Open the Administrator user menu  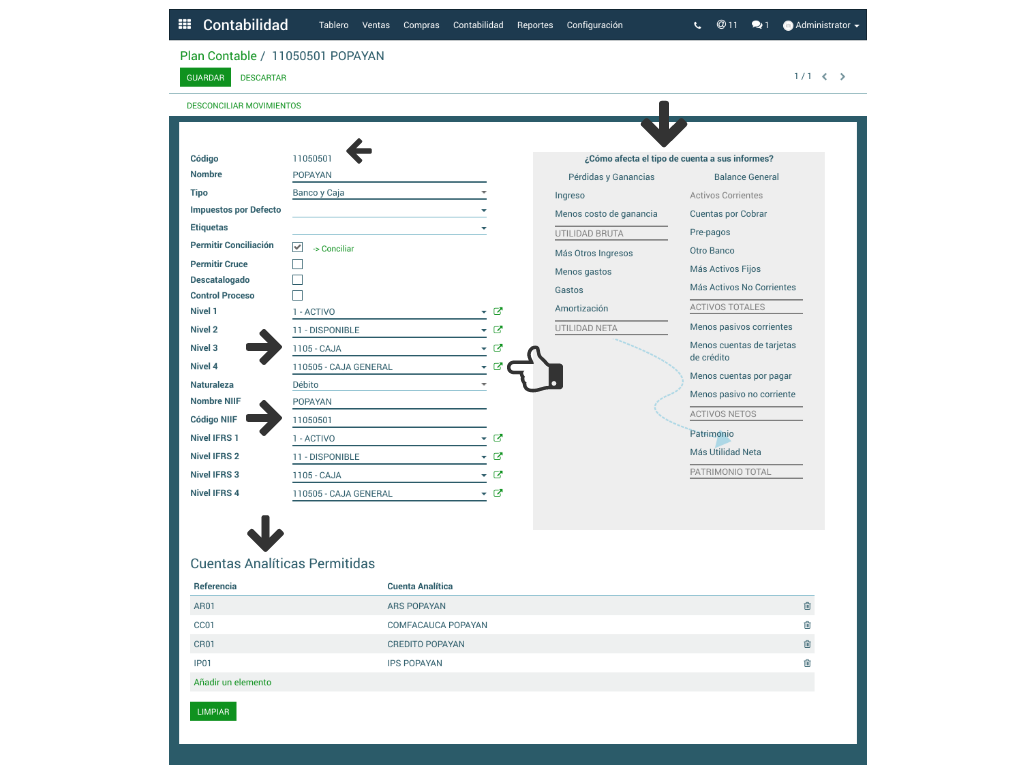pyautogui.click(x=821, y=25)
